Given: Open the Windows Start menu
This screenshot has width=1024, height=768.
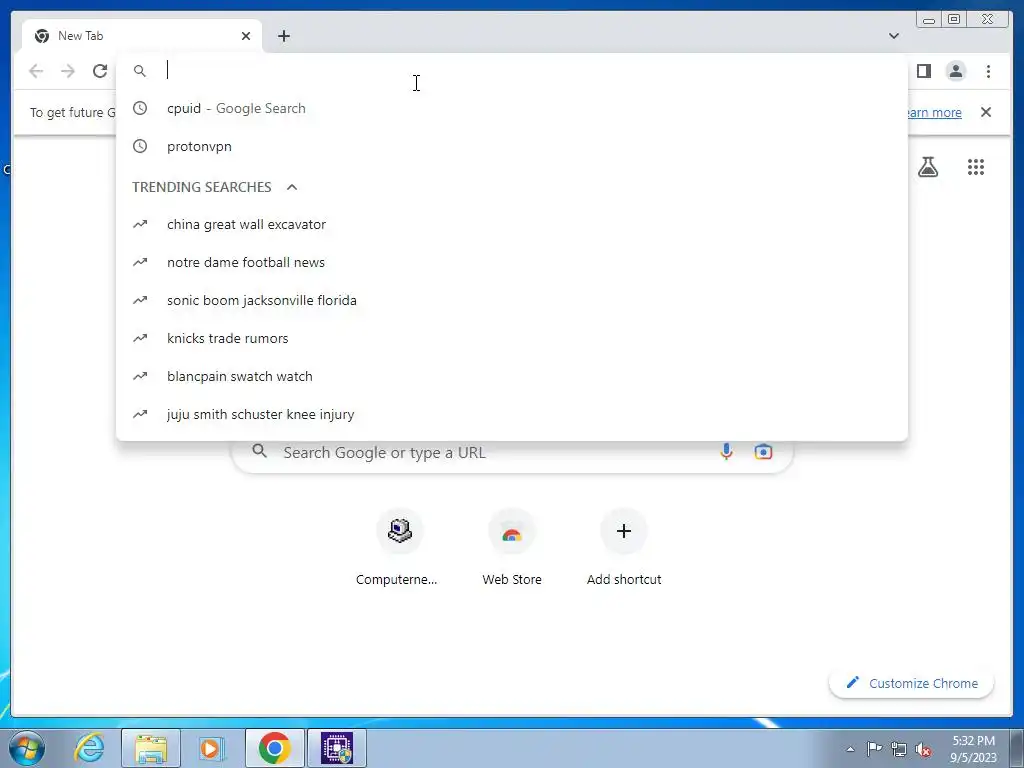Looking at the screenshot, I should tap(27, 748).
